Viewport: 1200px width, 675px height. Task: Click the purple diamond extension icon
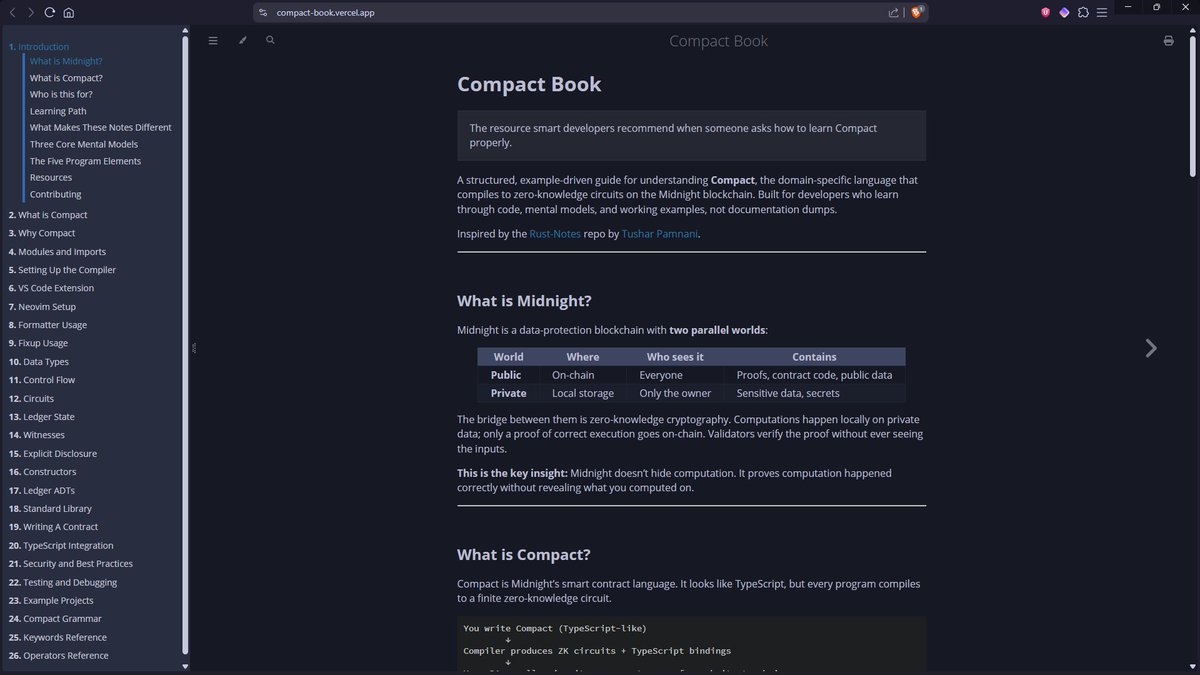pyautogui.click(x=1064, y=13)
